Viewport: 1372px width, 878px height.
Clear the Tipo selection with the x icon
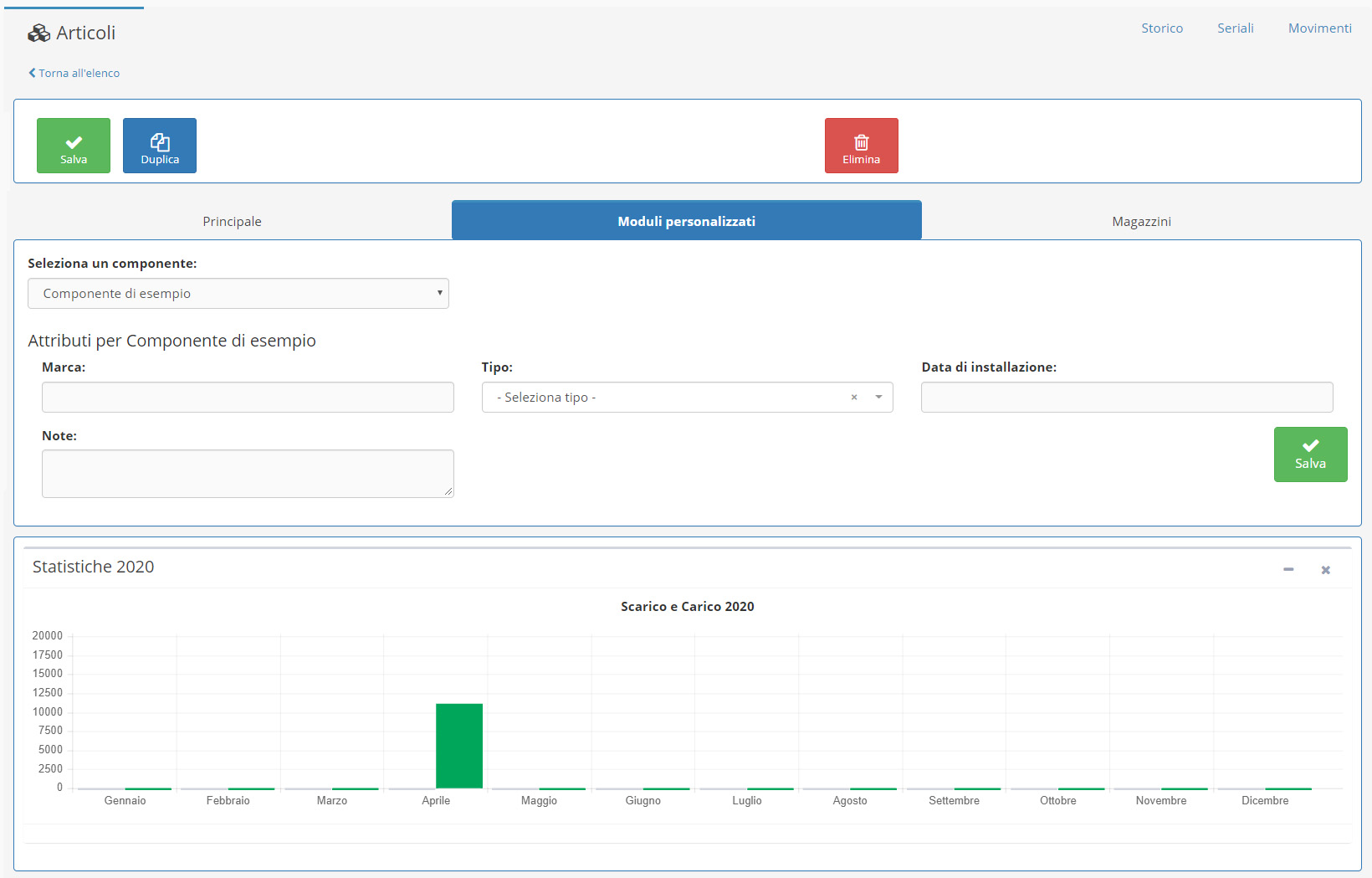[x=854, y=398]
